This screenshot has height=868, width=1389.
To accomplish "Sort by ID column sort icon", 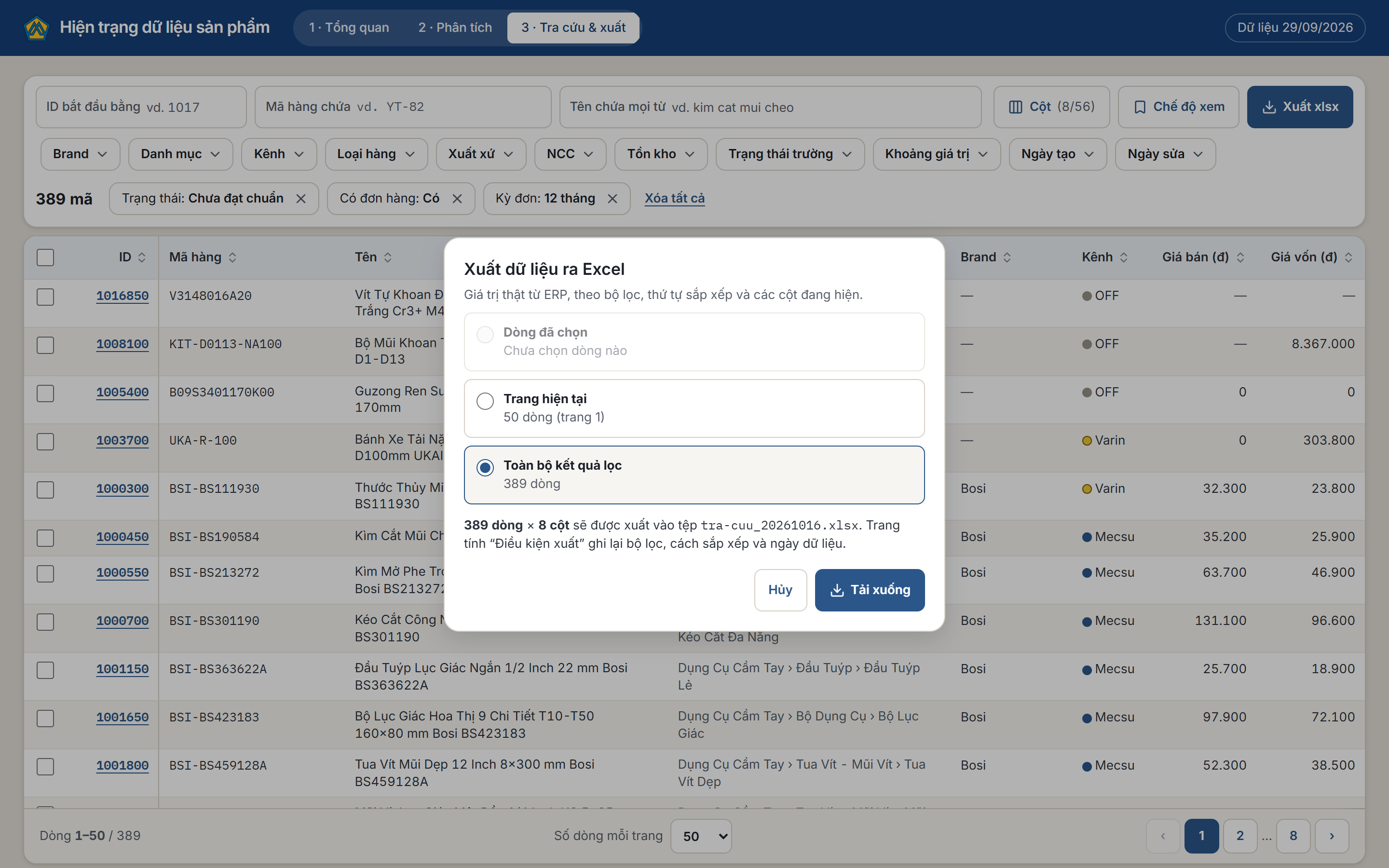I will (142, 258).
